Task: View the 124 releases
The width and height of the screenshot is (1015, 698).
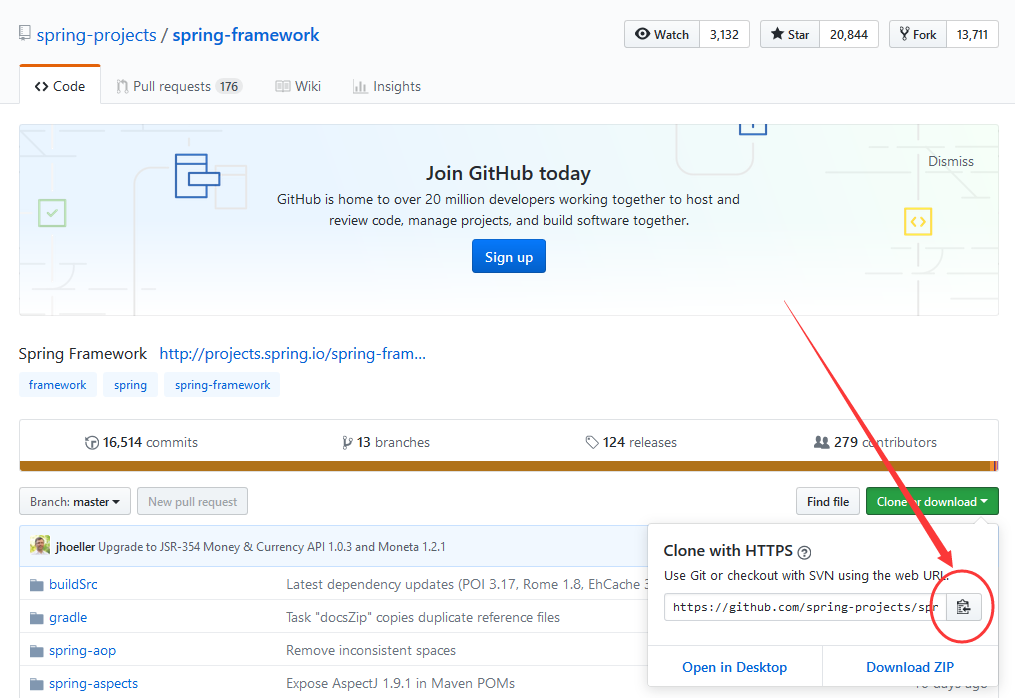Action: point(631,442)
